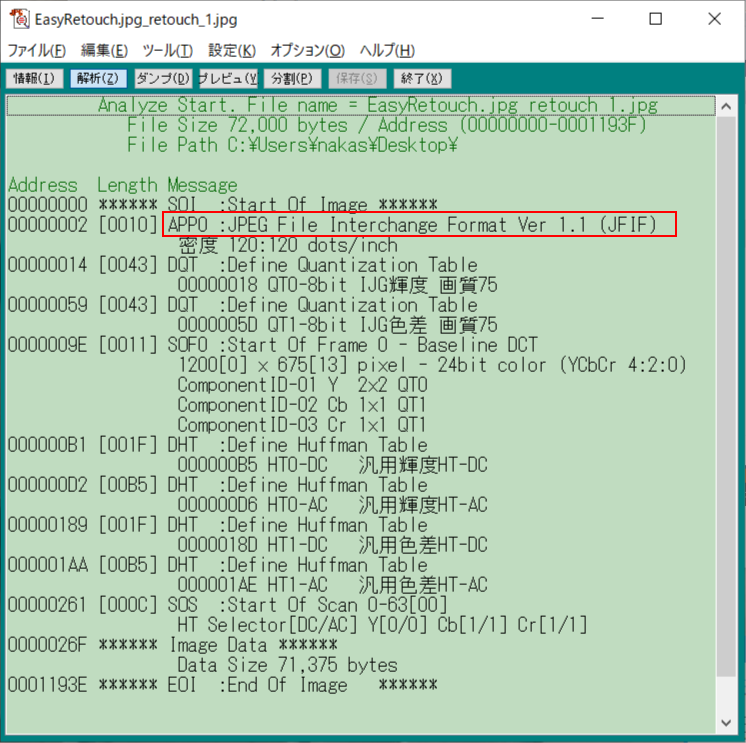Viewport: 746px width, 743px height.
Task: Click the ダンプ(D) dump button
Action: coord(163,78)
